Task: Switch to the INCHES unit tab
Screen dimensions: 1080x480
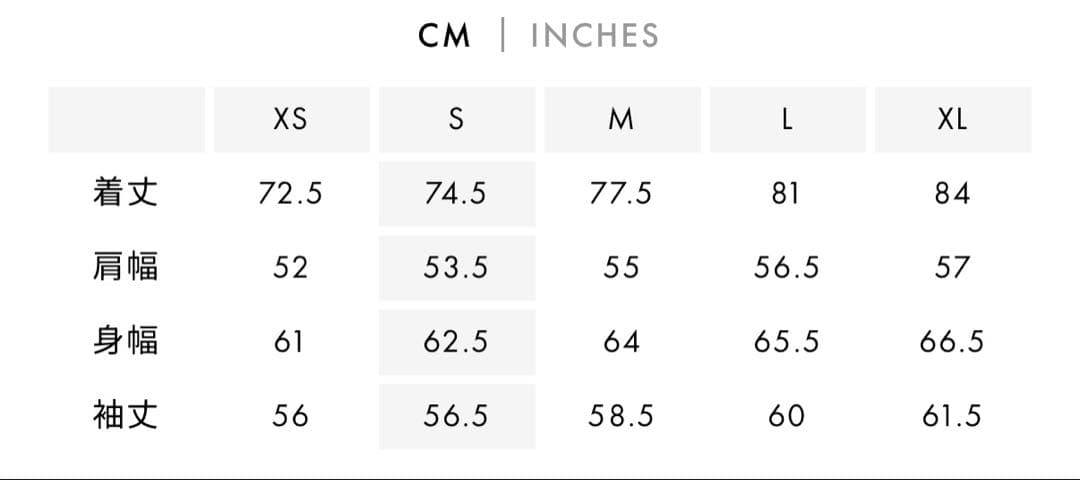Action: 594,36
